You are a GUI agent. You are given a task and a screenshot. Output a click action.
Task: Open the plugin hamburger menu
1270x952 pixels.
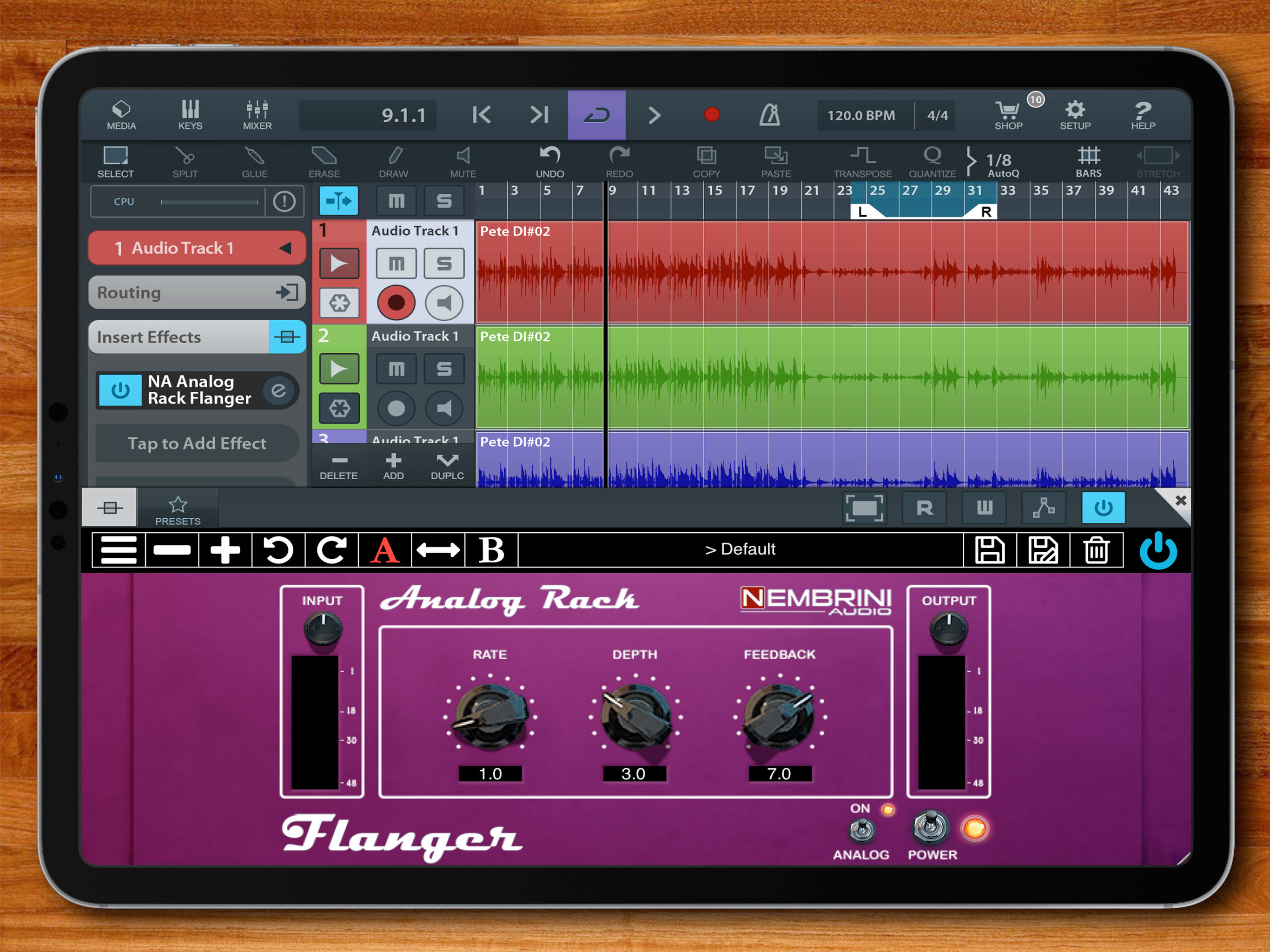pos(119,550)
